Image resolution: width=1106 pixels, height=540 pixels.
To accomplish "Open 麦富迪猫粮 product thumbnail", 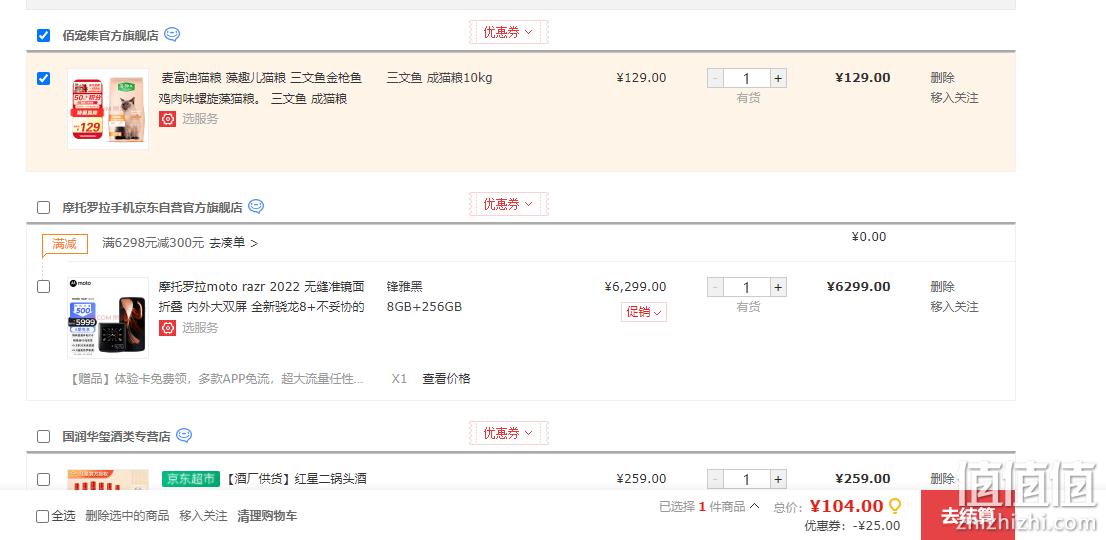I will coord(108,109).
